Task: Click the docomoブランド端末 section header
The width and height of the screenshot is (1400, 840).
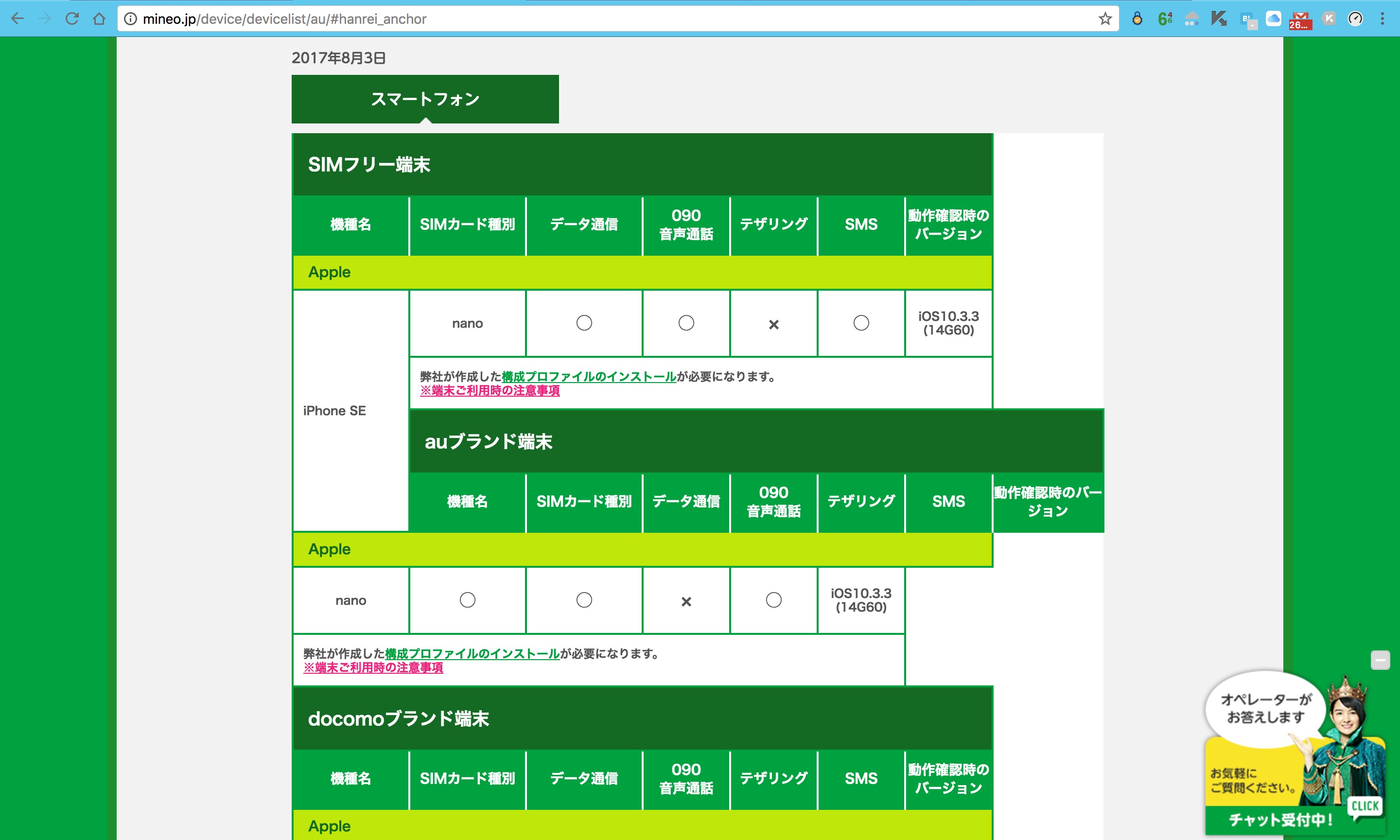Action: tap(399, 719)
